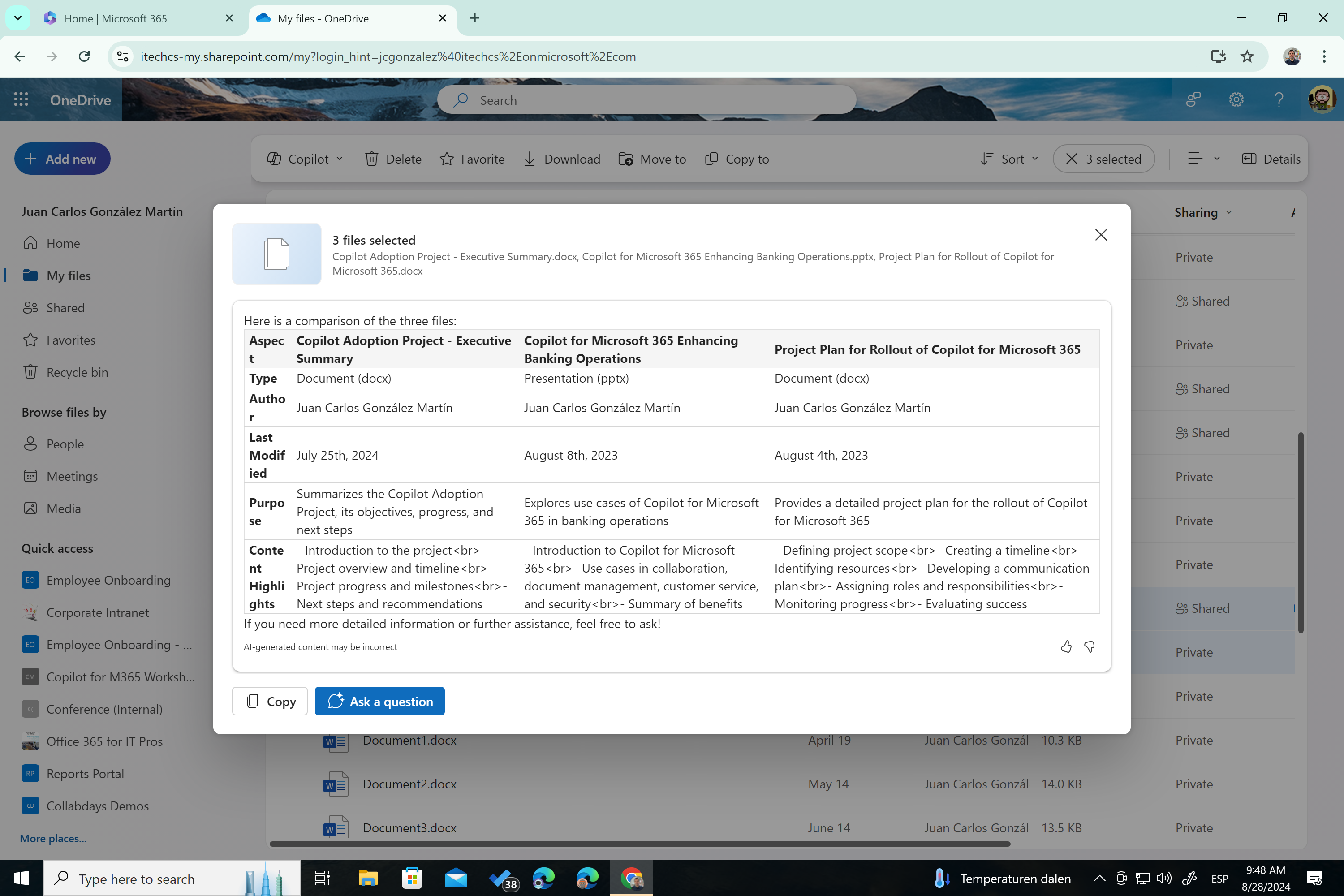This screenshot has height=896, width=1344.
Task: Close the Copilot comparison dialog
Action: click(1101, 235)
